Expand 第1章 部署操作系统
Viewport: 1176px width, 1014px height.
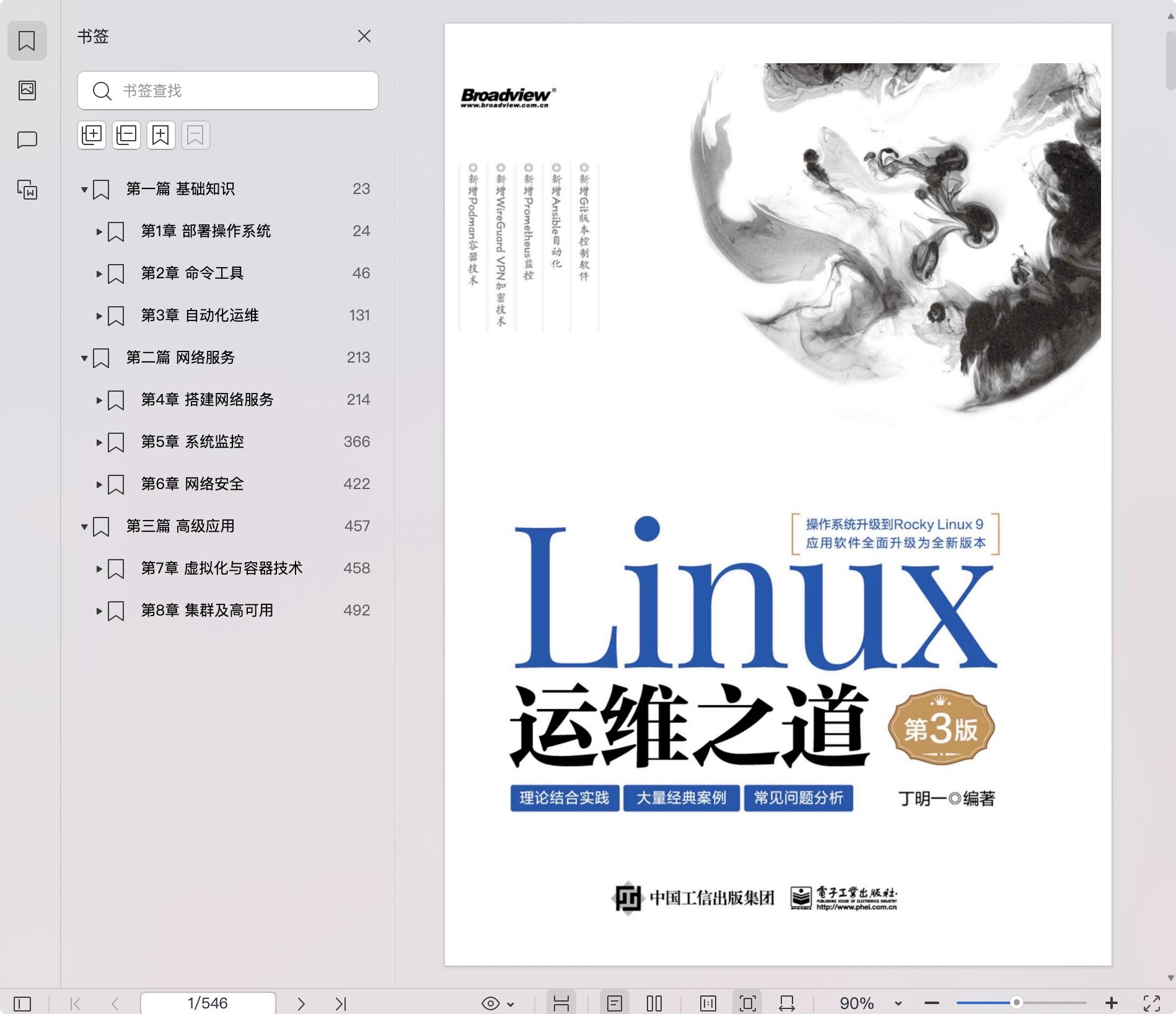[99, 231]
